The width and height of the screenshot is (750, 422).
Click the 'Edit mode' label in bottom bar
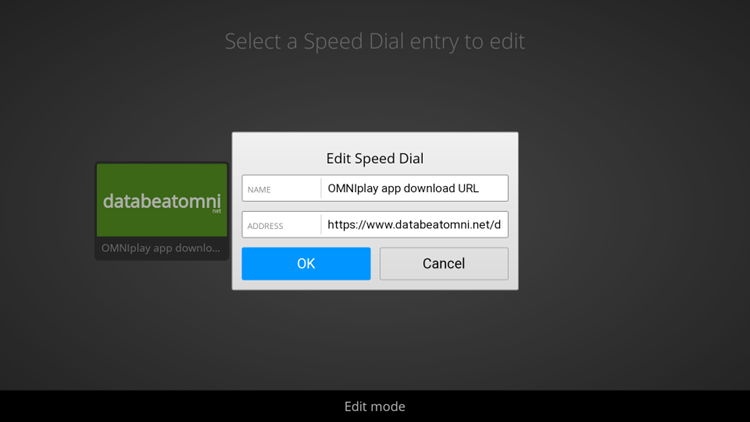click(375, 406)
